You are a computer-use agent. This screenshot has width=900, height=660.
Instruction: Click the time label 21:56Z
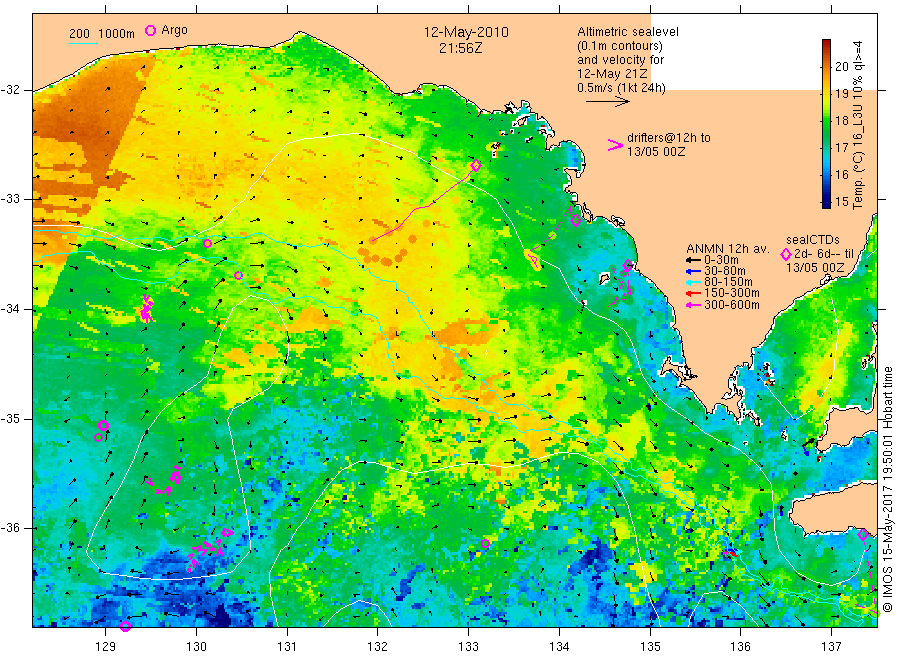click(x=460, y=48)
